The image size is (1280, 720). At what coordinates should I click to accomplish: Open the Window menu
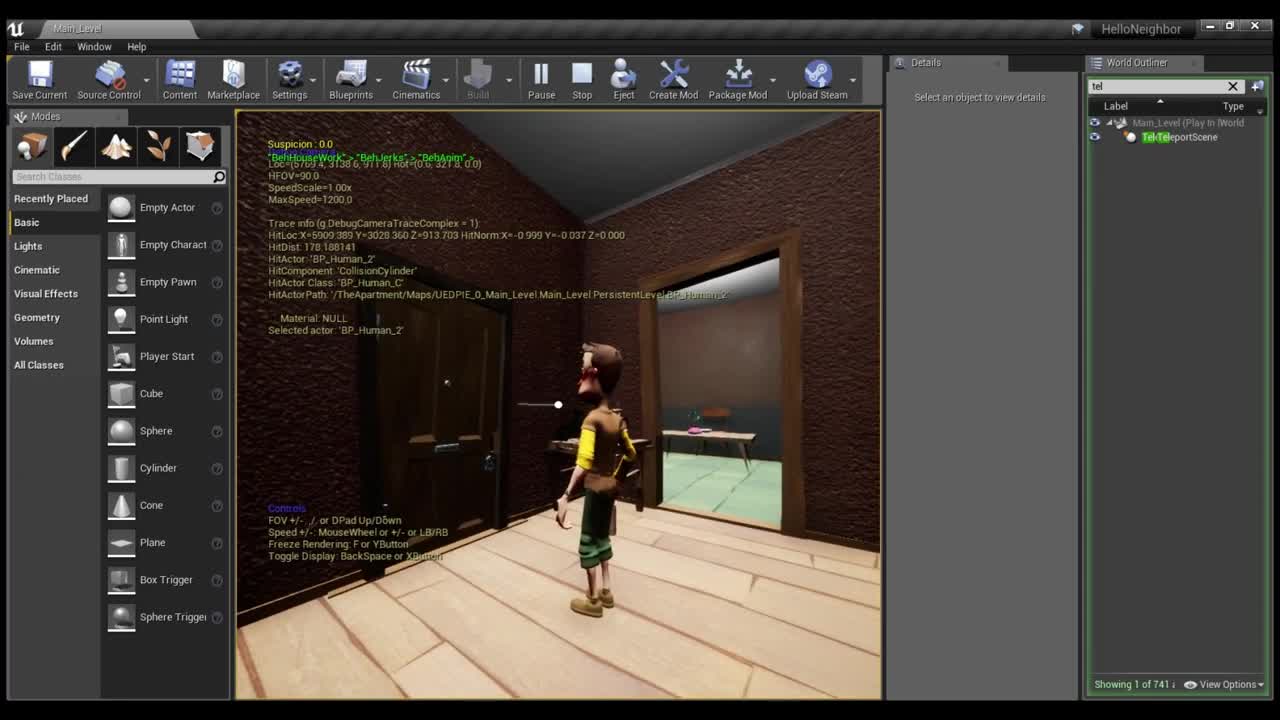tap(94, 46)
